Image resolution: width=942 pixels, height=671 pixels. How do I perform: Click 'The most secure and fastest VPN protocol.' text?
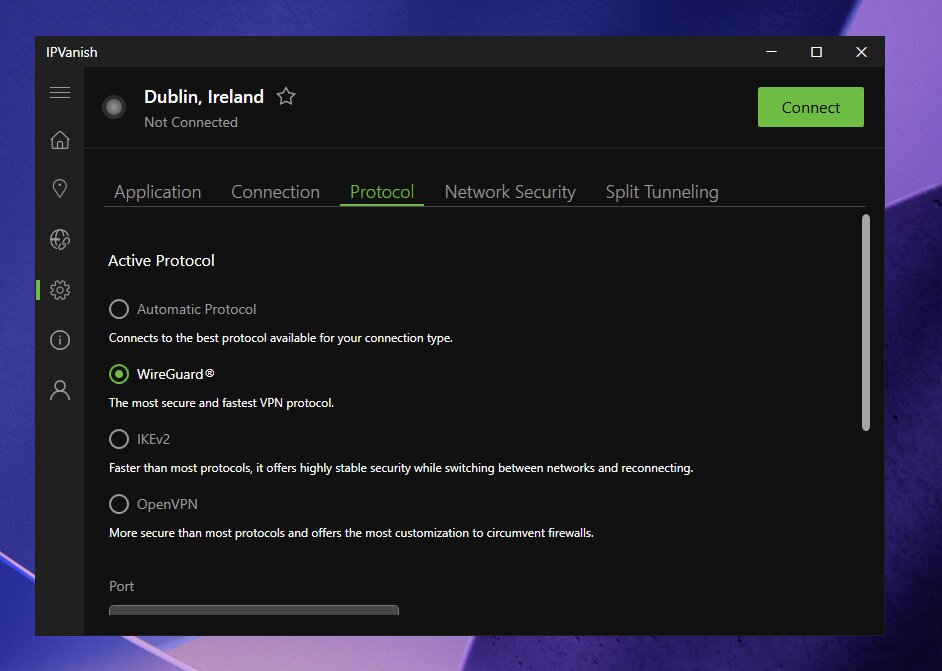221,403
